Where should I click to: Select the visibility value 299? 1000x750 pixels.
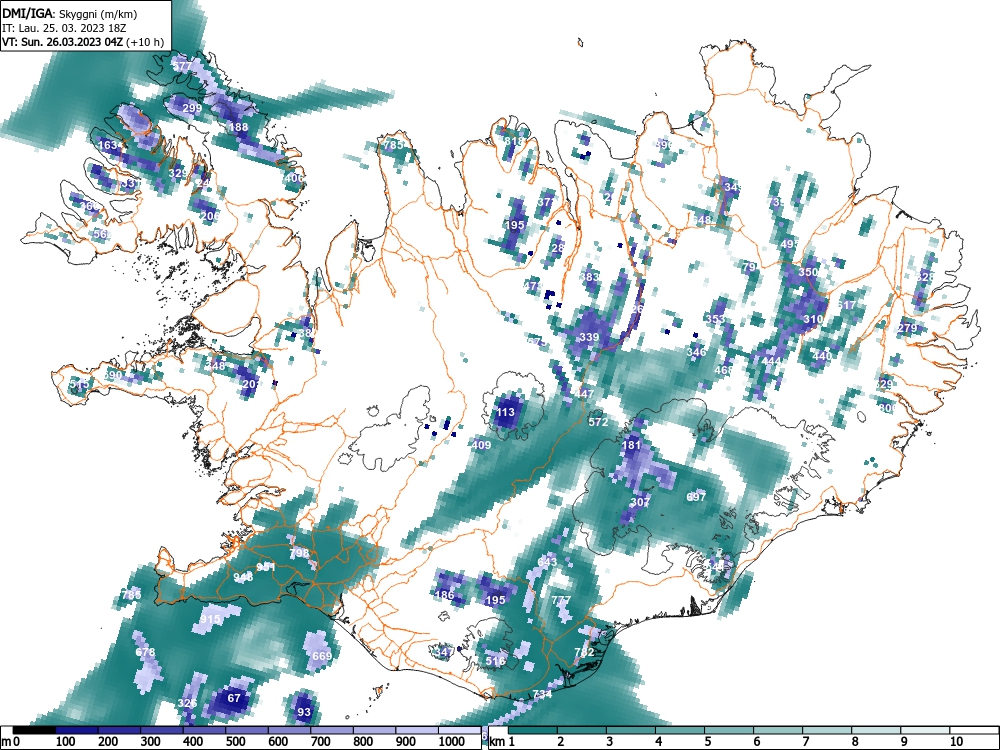point(192,108)
